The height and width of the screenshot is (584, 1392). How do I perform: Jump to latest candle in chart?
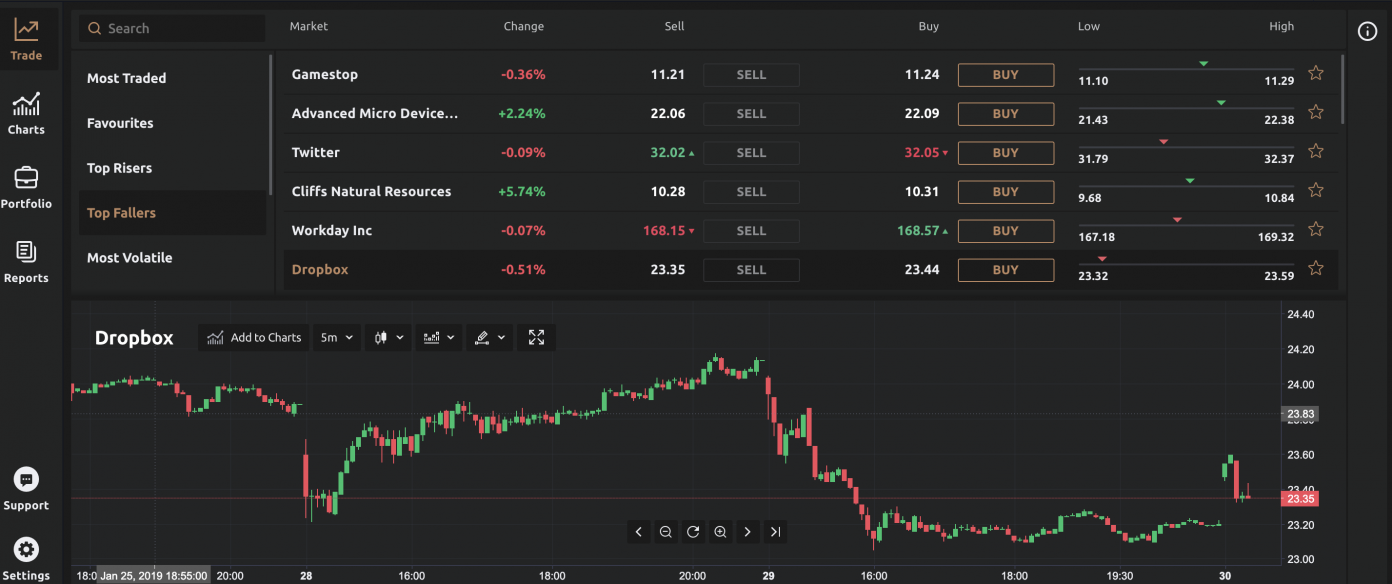click(775, 532)
